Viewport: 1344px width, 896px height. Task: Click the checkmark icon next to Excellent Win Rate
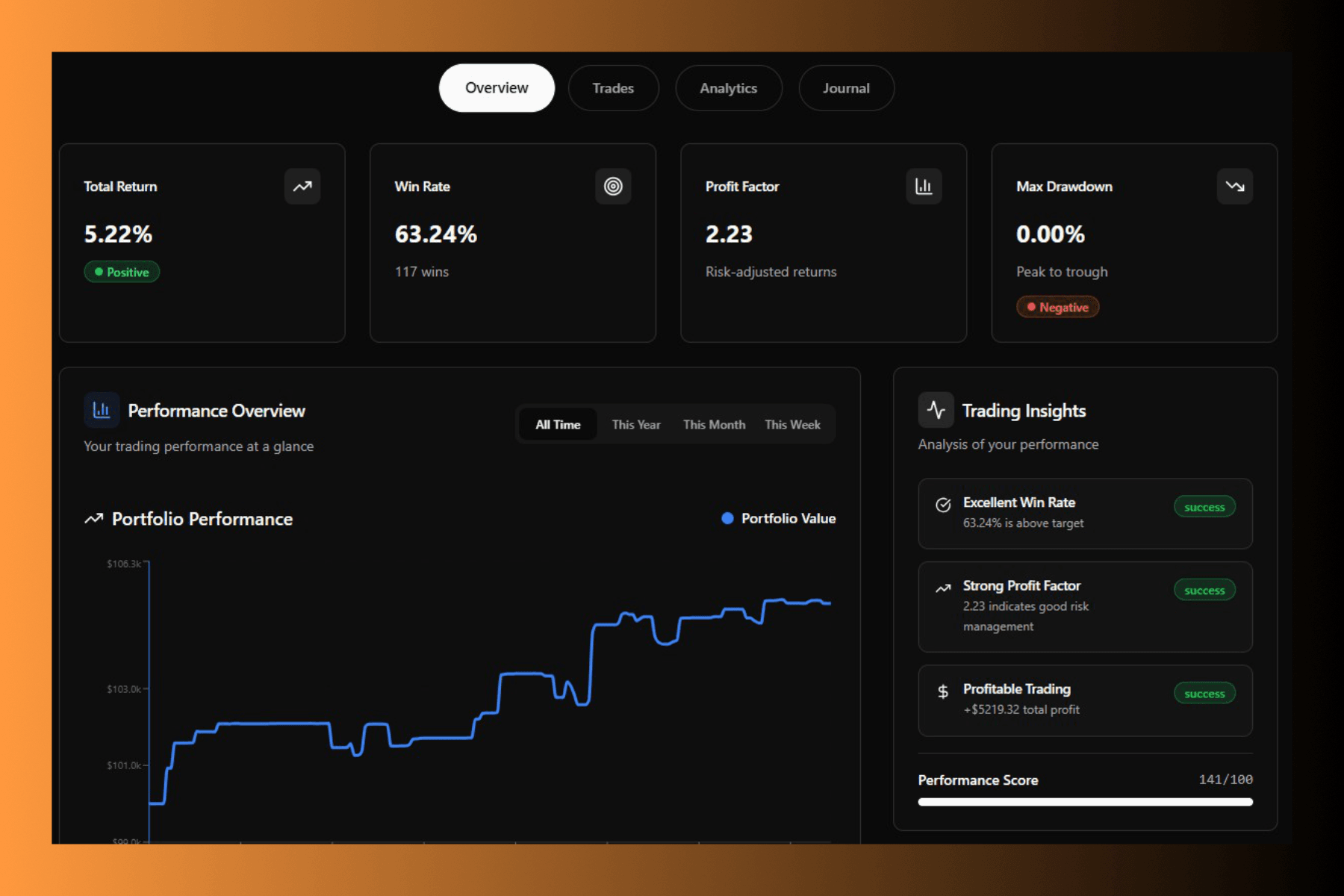(x=943, y=503)
